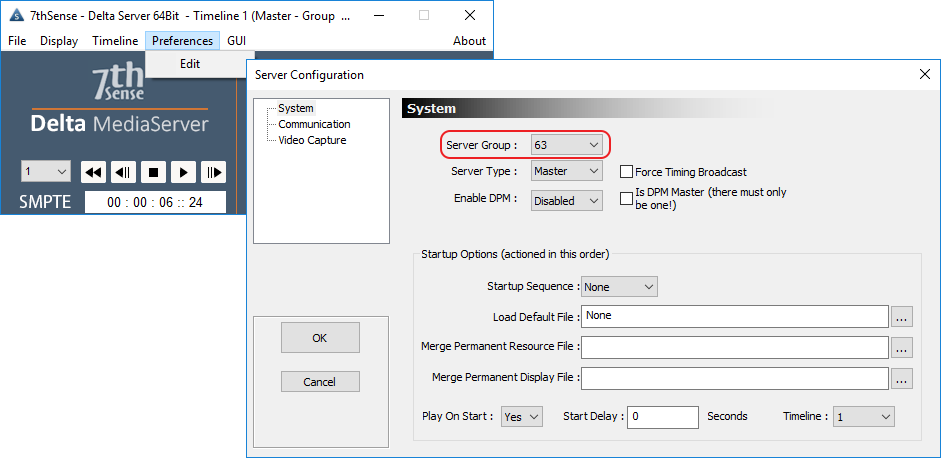Play the timeline

[x=183, y=172]
